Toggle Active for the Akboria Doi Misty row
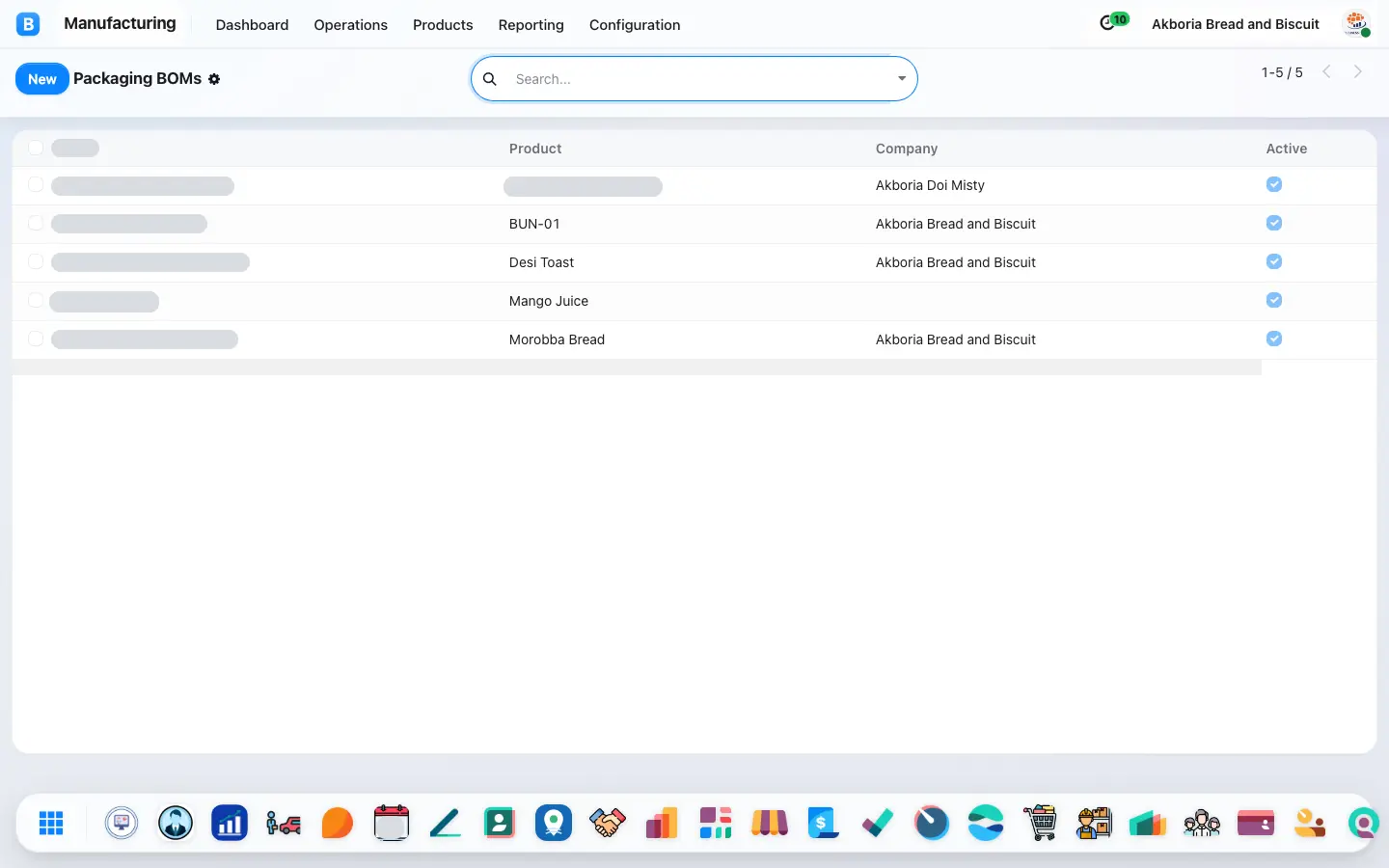Image resolution: width=1389 pixels, height=868 pixels. [x=1274, y=184]
